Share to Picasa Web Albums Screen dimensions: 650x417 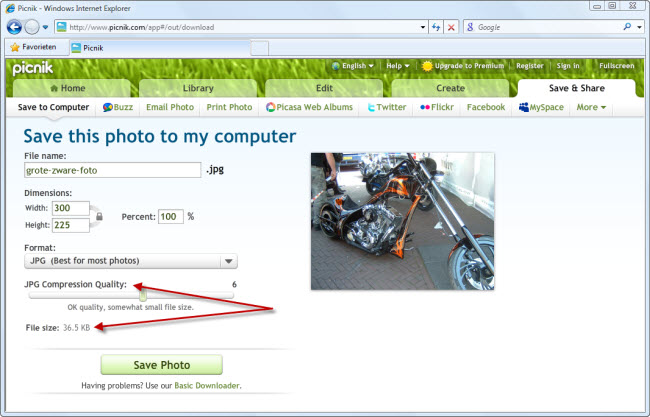(309, 107)
